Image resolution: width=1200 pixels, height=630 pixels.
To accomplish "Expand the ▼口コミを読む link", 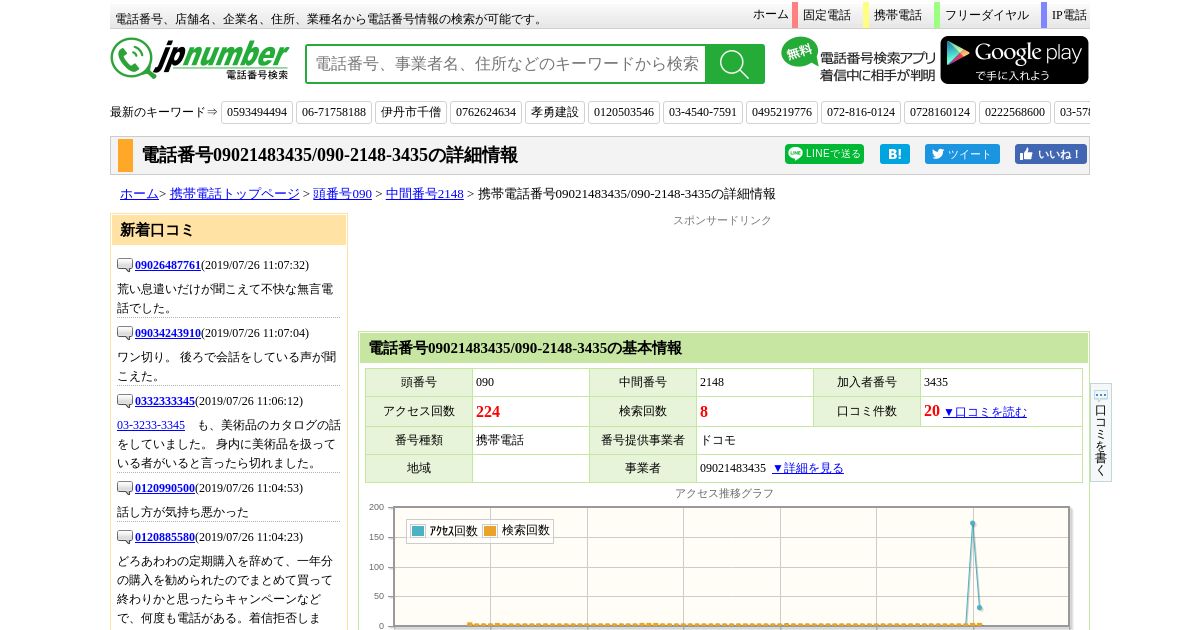I will click(x=984, y=412).
